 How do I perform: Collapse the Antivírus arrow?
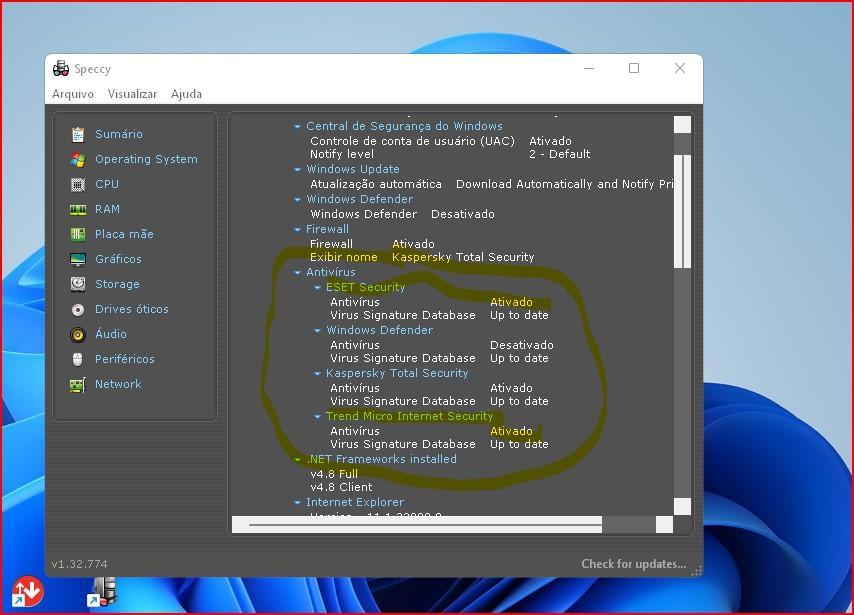(x=297, y=272)
